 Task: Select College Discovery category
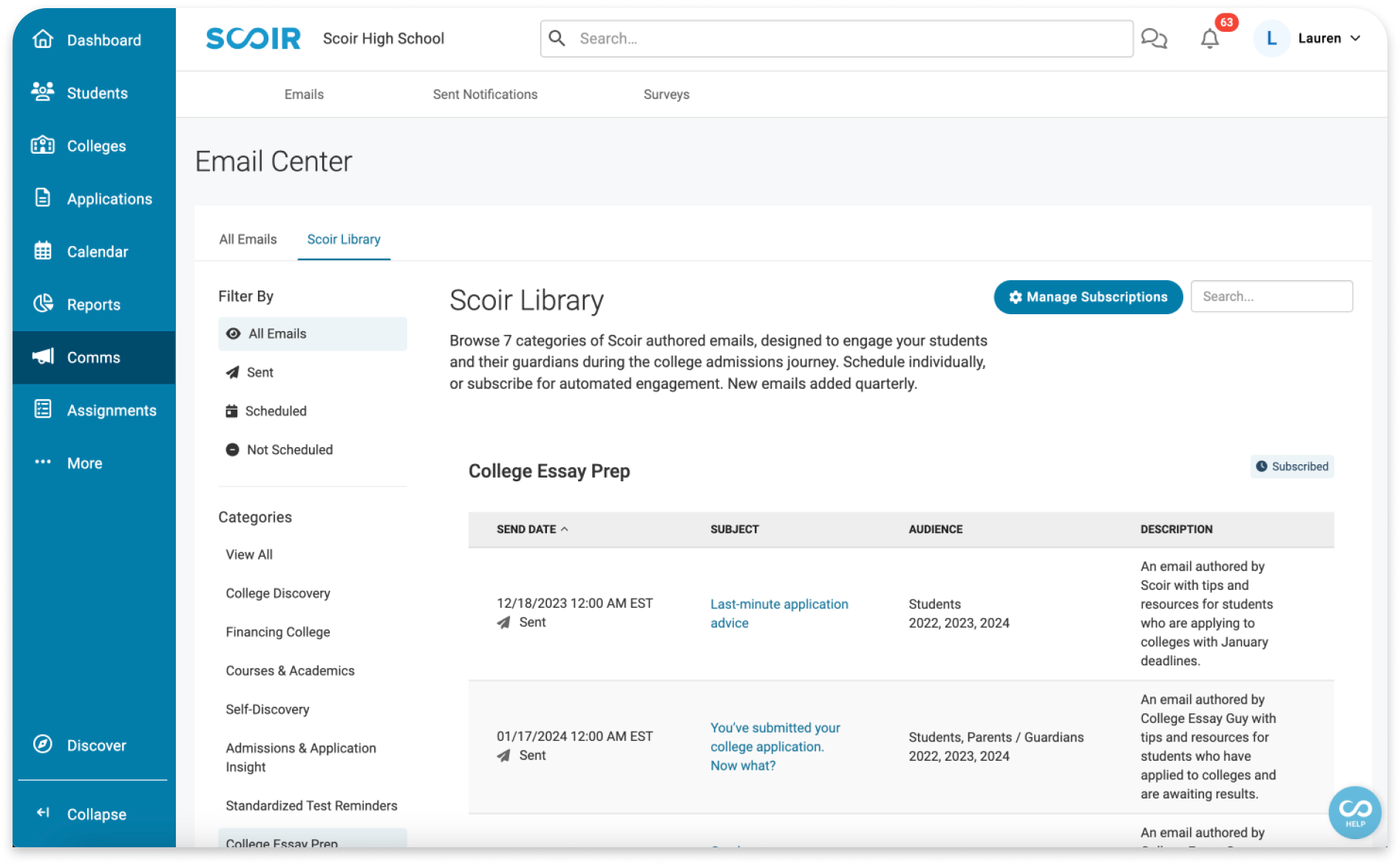278,593
